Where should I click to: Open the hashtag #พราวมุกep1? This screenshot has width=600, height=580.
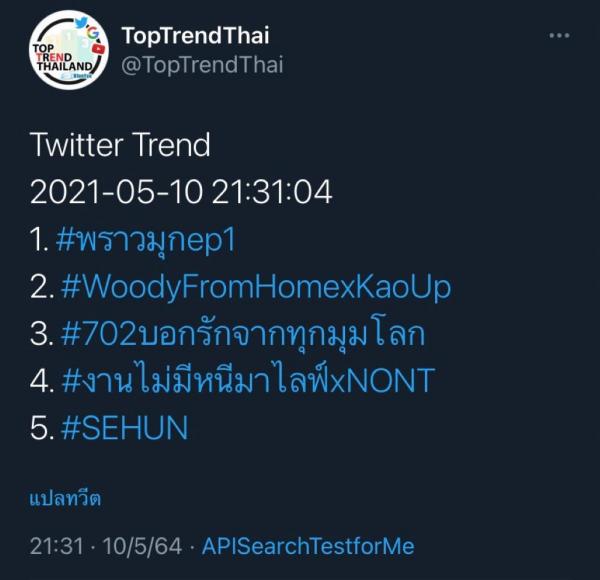pos(146,241)
